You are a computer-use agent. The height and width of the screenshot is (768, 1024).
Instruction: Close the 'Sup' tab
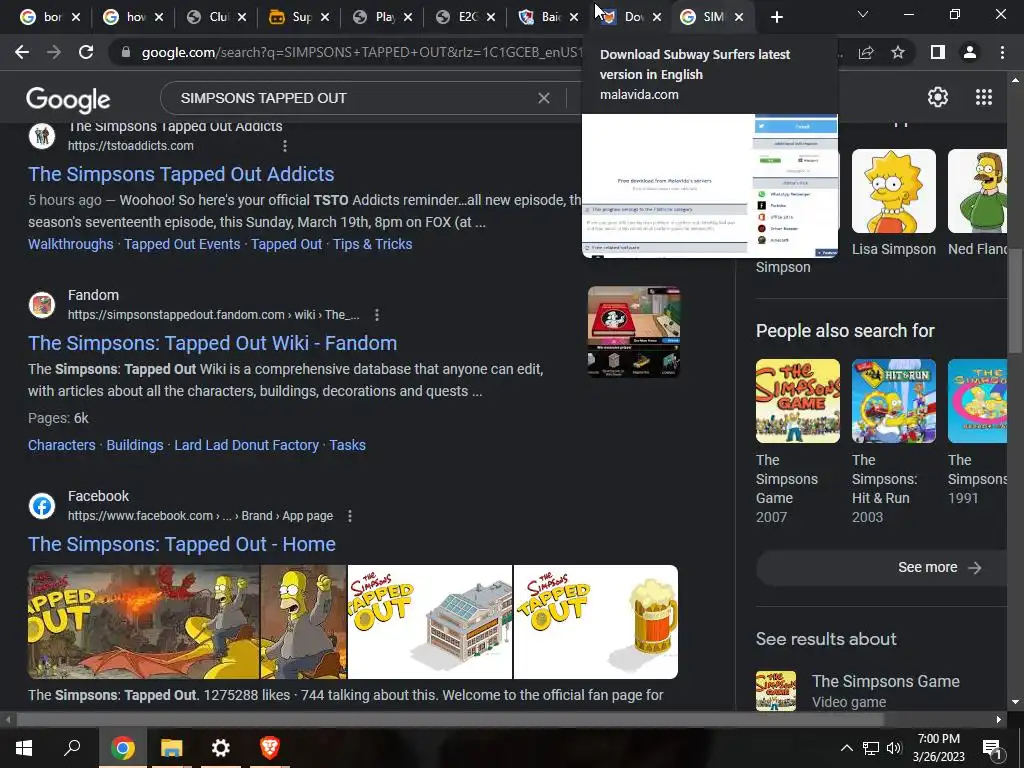[325, 17]
